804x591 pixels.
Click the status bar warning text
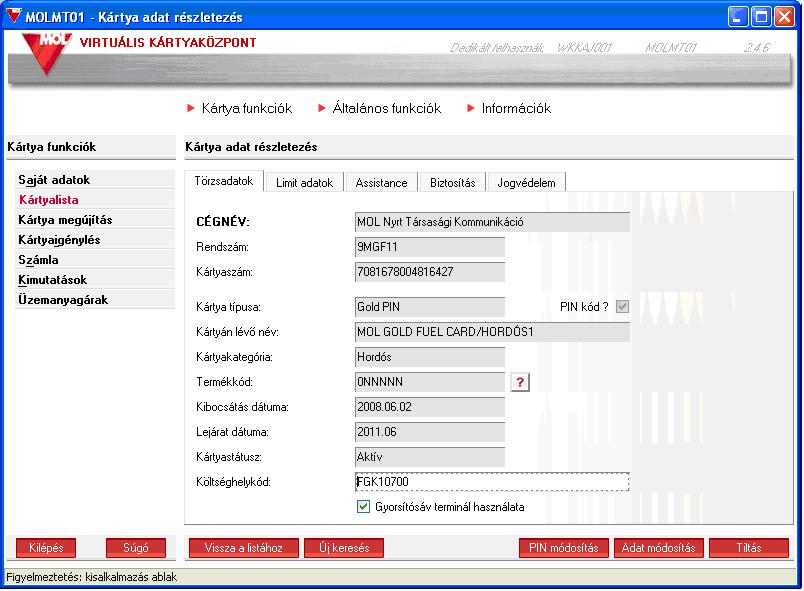[91, 577]
